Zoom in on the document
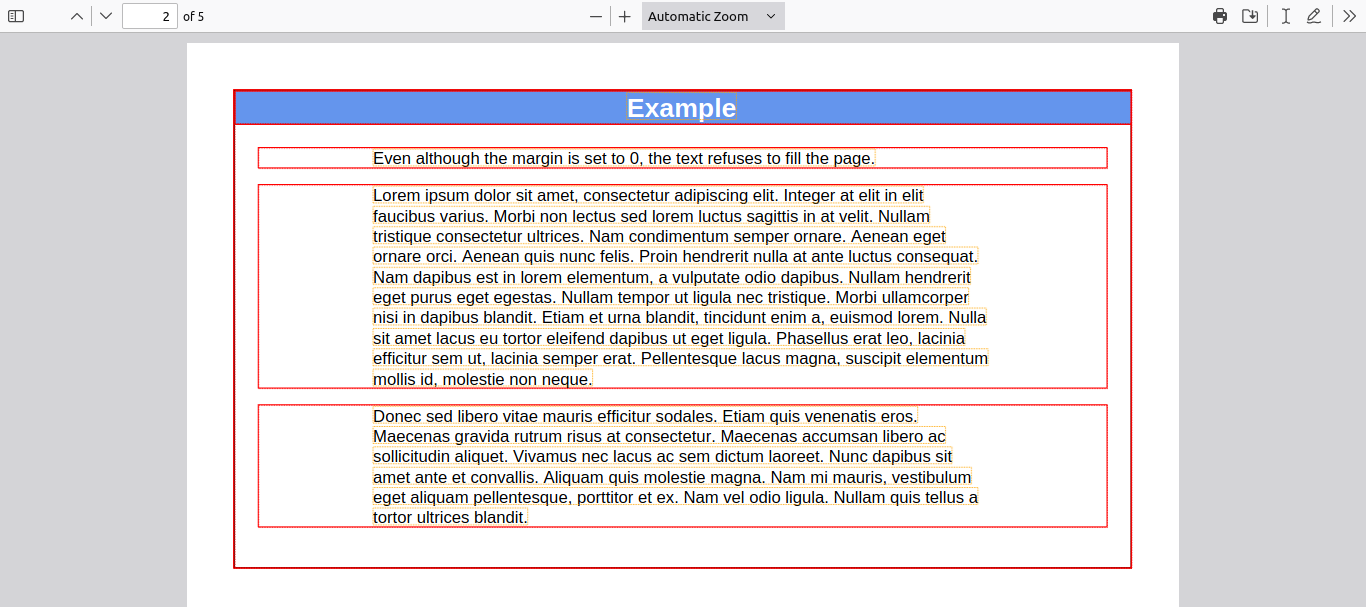The height and width of the screenshot is (607, 1366). pos(624,16)
